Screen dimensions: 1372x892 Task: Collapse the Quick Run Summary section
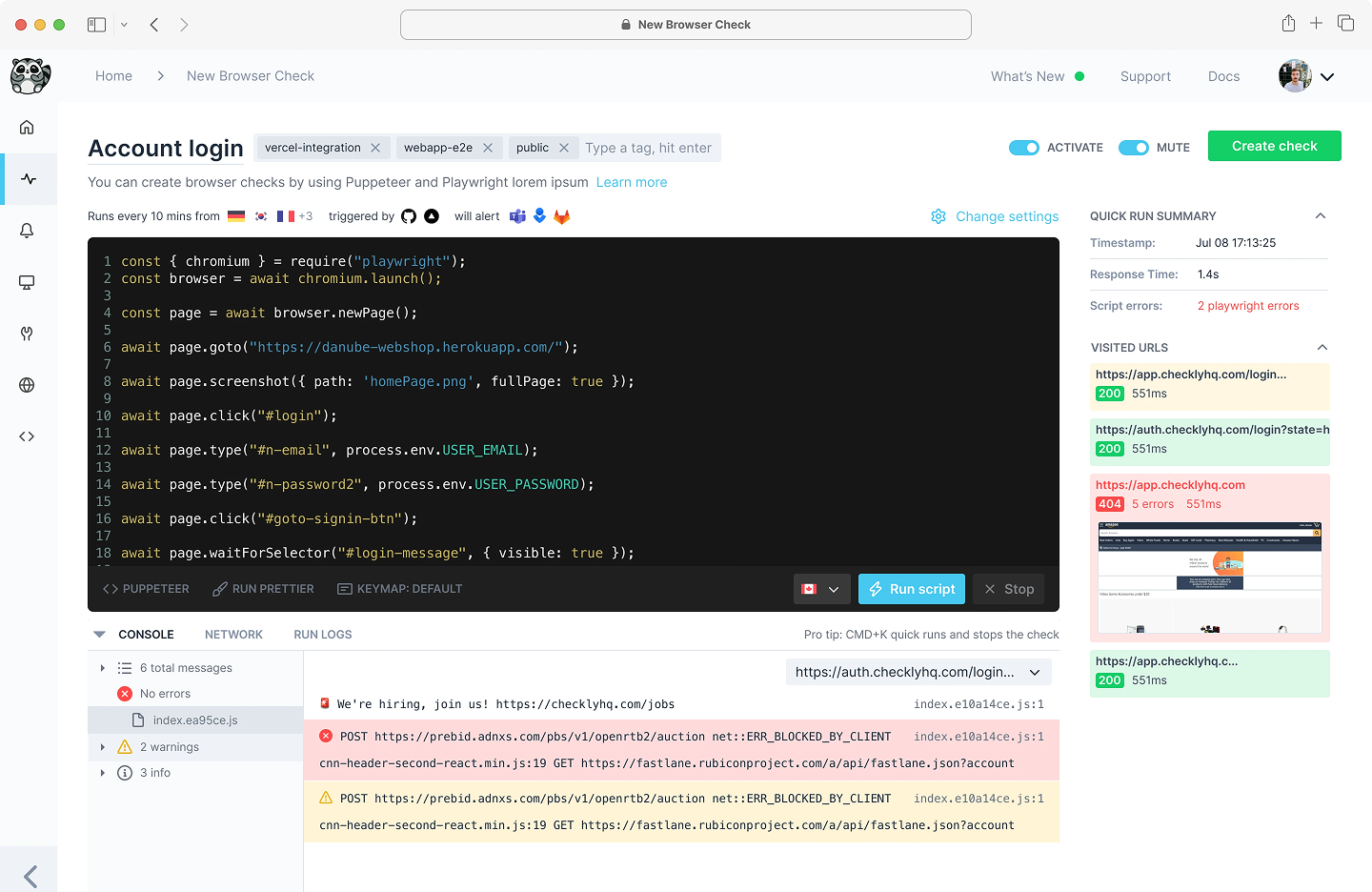pyautogui.click(x=1321, y=216)
